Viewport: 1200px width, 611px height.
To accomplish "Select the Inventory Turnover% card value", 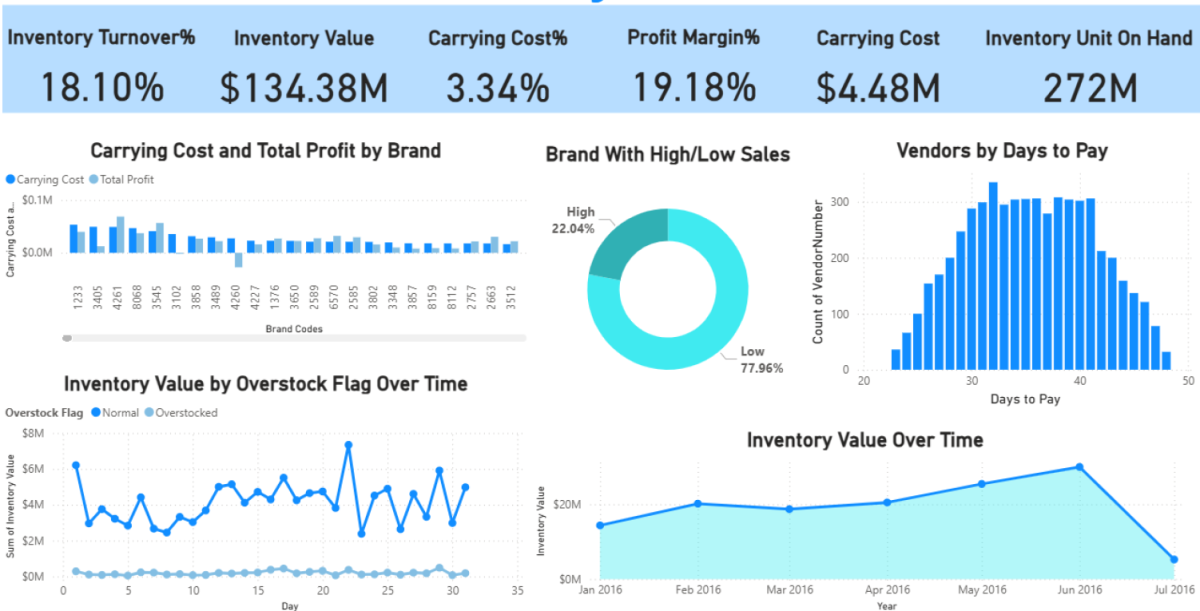I will tap(102, 88).
